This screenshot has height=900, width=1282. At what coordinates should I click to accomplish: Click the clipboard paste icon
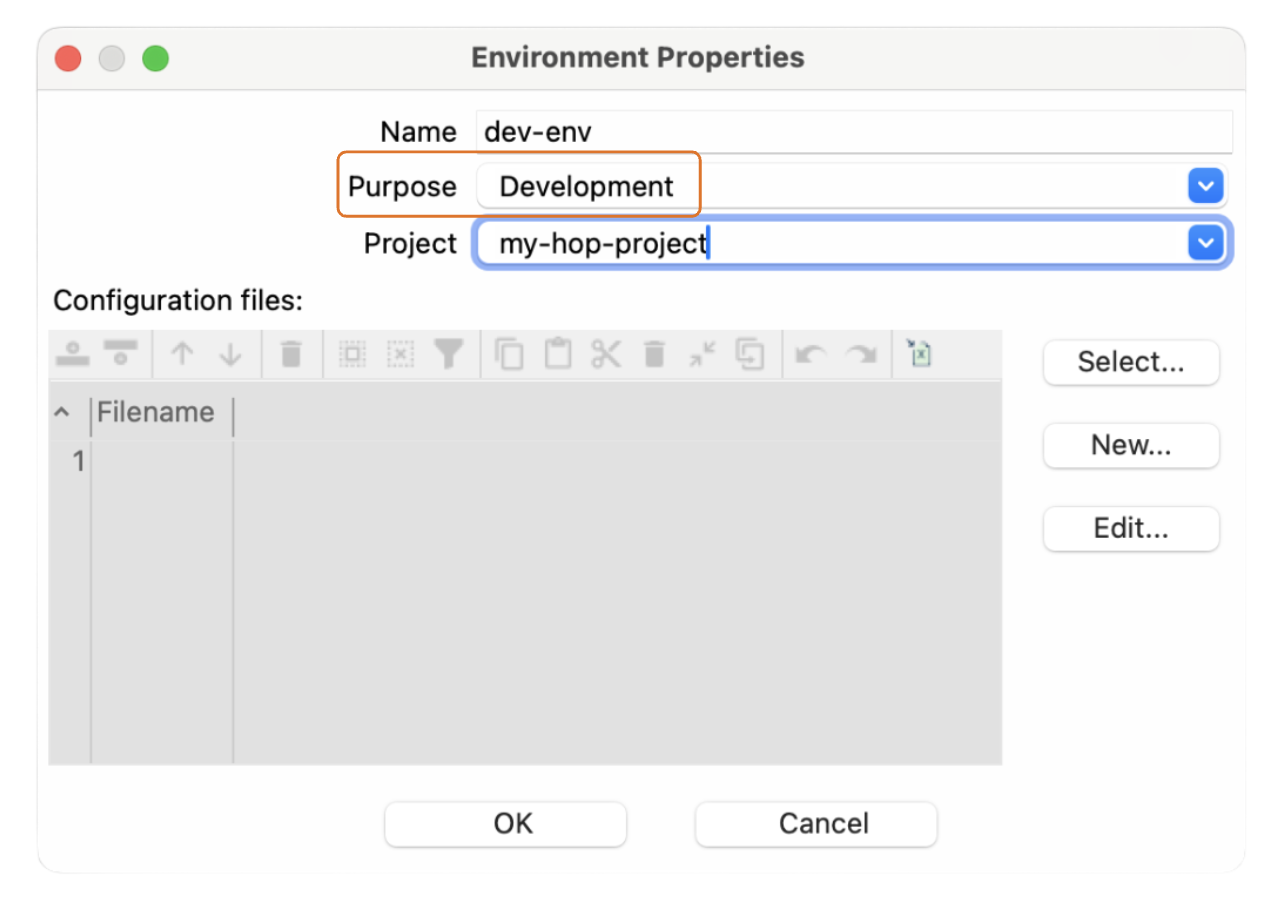click(558, 354)
